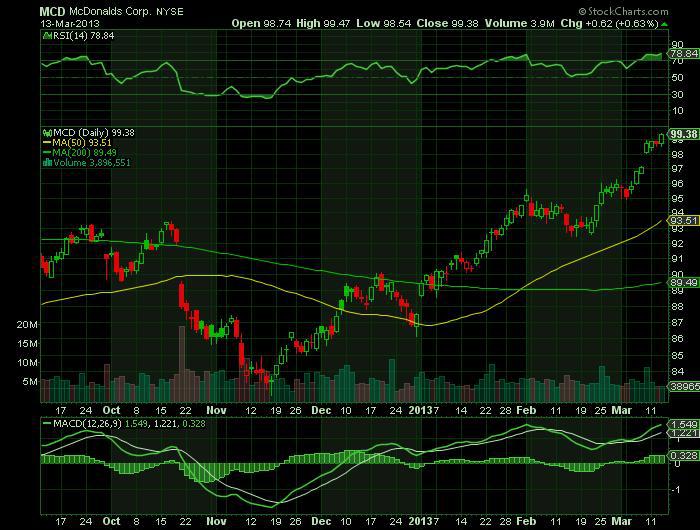Viewport: 700px width, 530px height.
Task: Click the MA(50) yellow line legend swatch
Action: pos(47,143)
